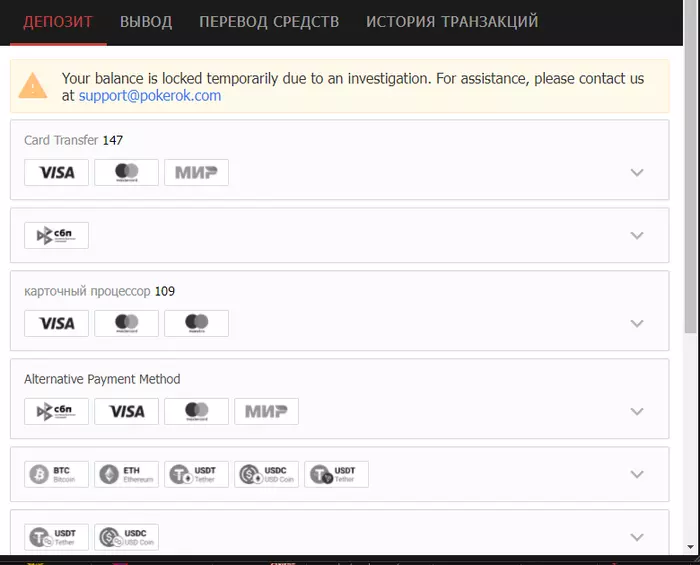This screenshot has width=700, height=565.
Task: Open the ДЕПОЗИТ tab
Action: tap(58, 22)
